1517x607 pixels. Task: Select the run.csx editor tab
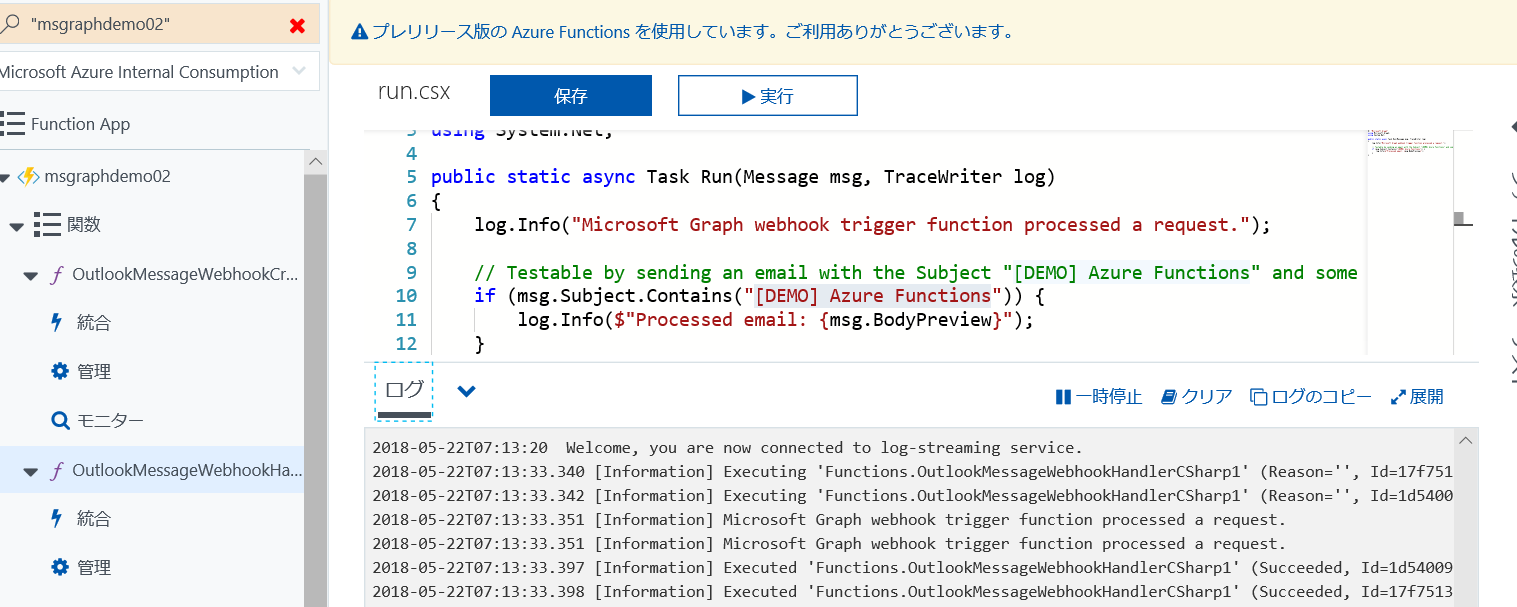pyautogui.click(x=414, y=90)
